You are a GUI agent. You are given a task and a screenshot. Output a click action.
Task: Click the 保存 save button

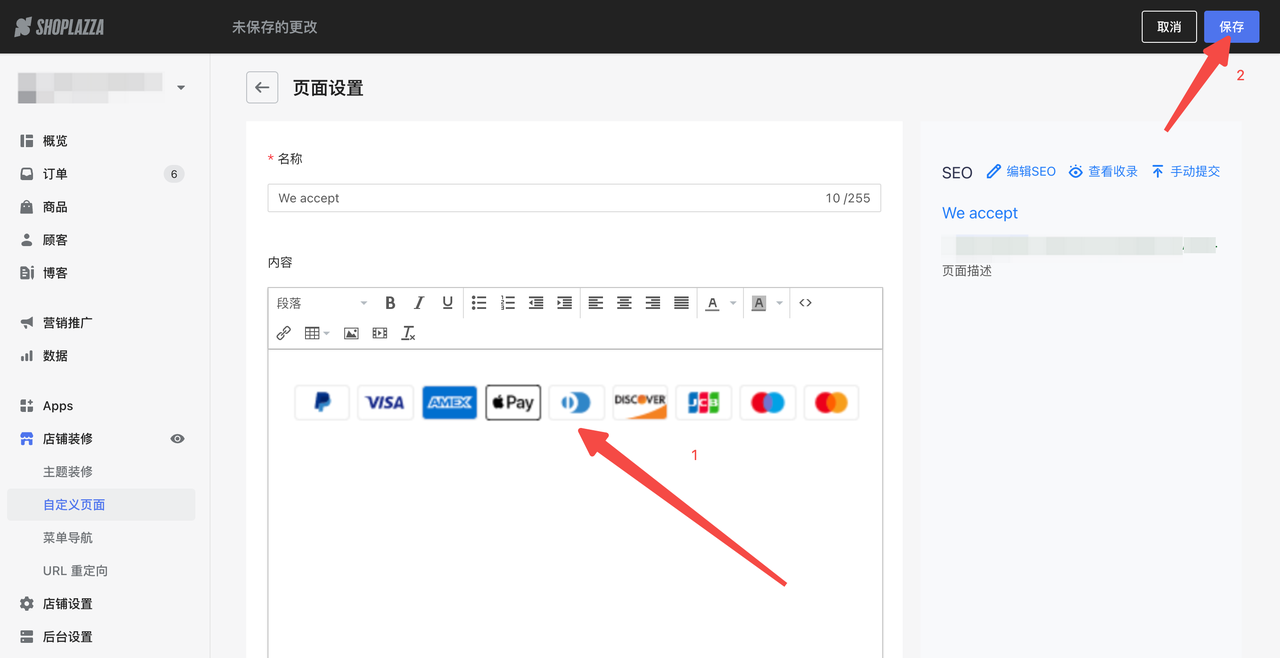point(1232,27)
